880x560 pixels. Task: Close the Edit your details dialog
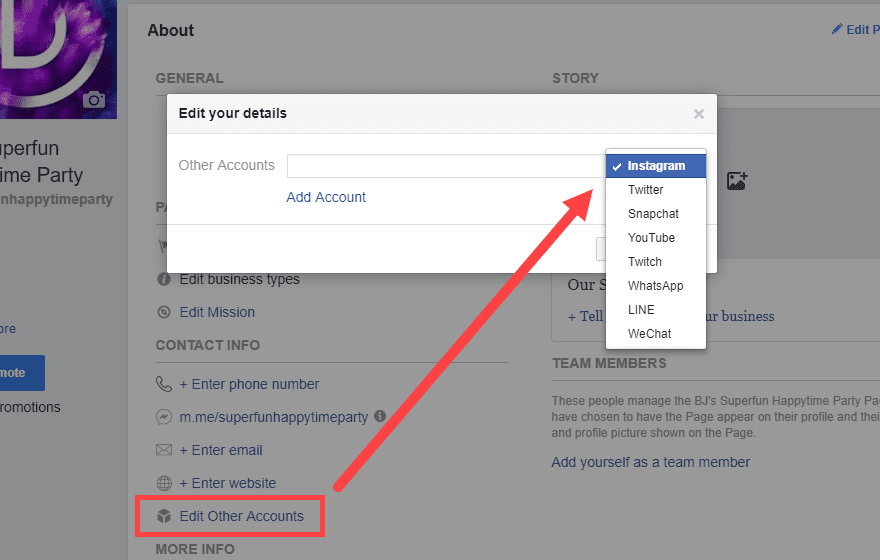699,114
